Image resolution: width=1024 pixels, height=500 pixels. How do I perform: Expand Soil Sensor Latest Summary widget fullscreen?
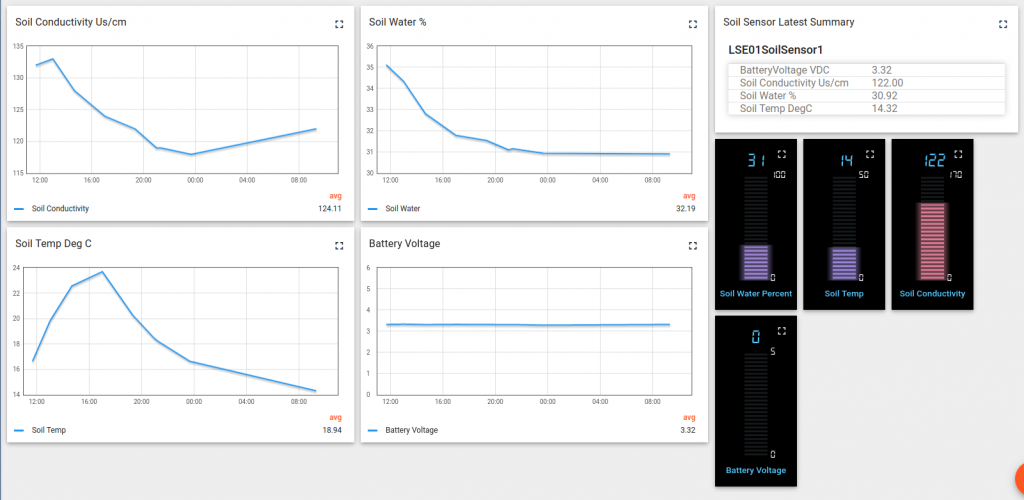(x=1003, y=24)
